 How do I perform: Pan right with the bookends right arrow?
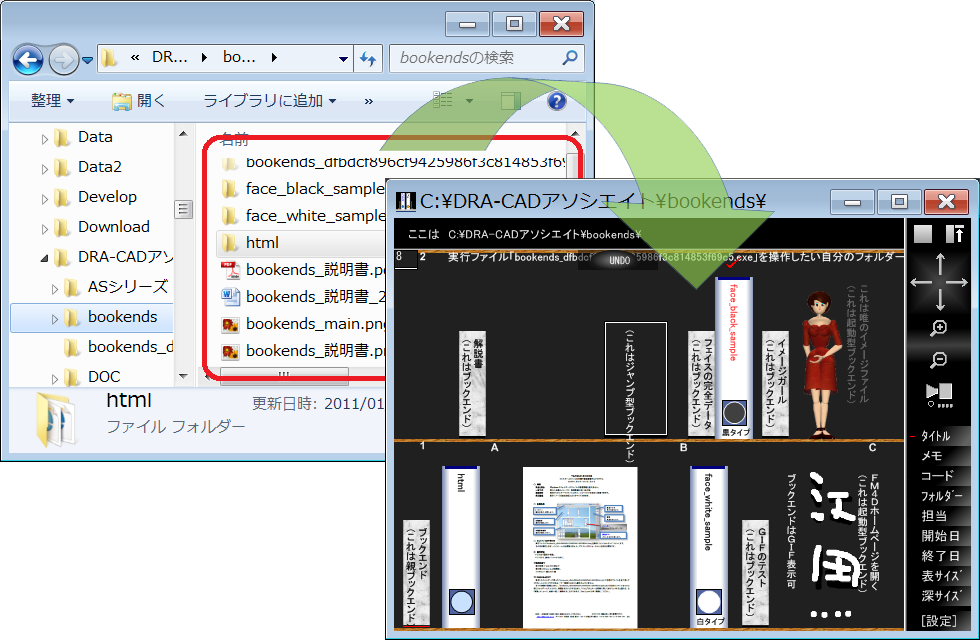[957, 282]
